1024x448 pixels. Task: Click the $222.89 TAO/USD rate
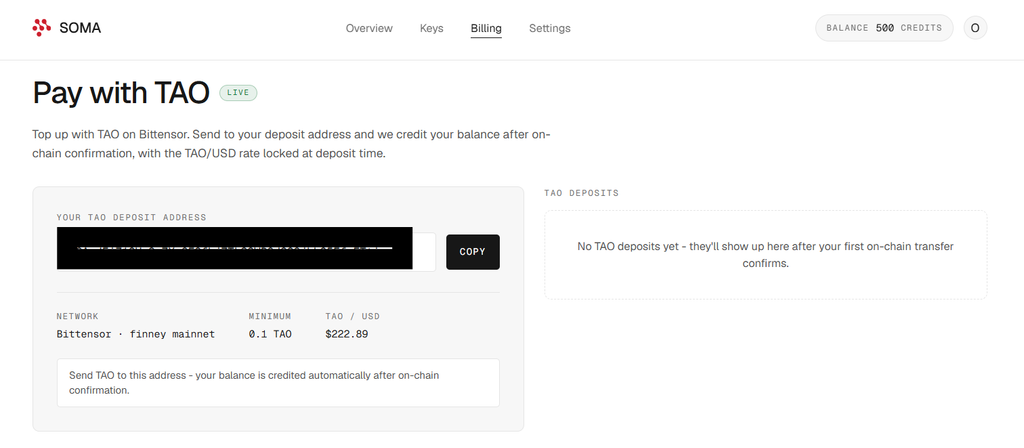click(x=347, y=334)
